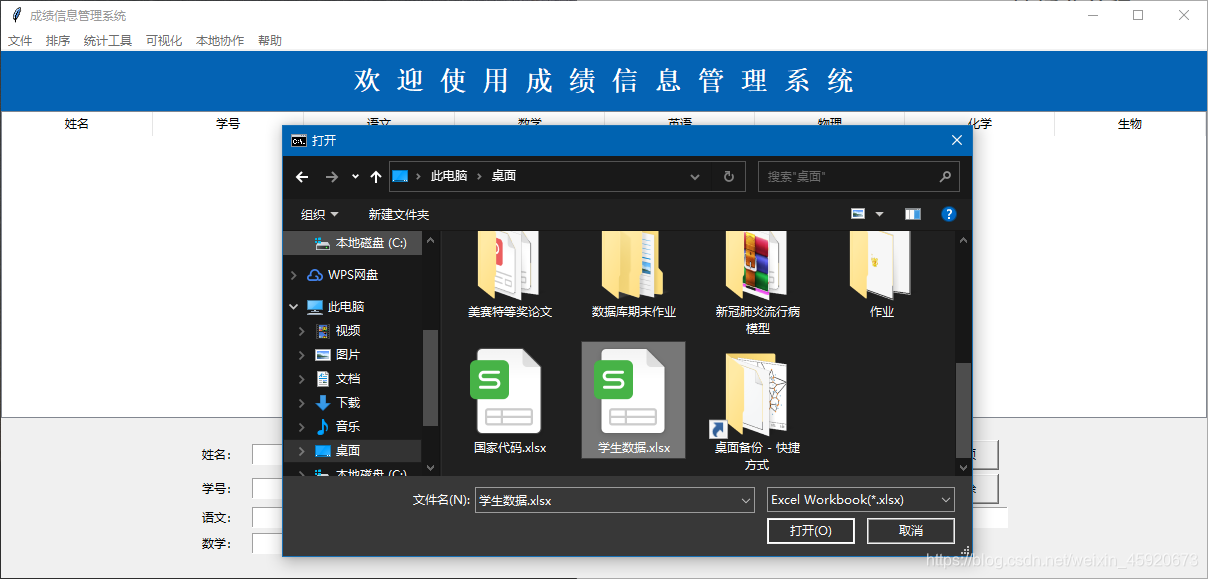Show the preview pane icon
This screenshot has width=1208, height=579.
pyautogui.click(x=912, y=213)
